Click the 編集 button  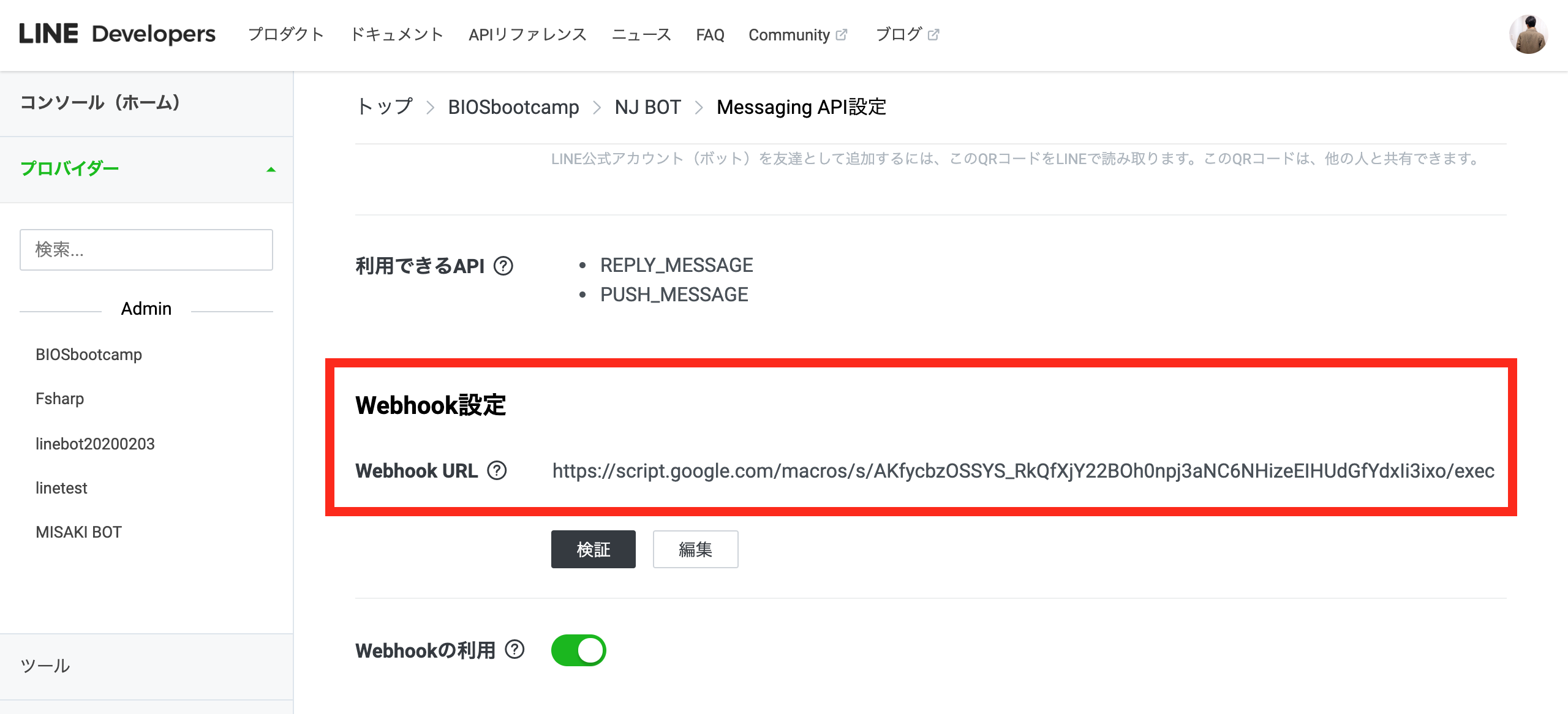[695, 549]
